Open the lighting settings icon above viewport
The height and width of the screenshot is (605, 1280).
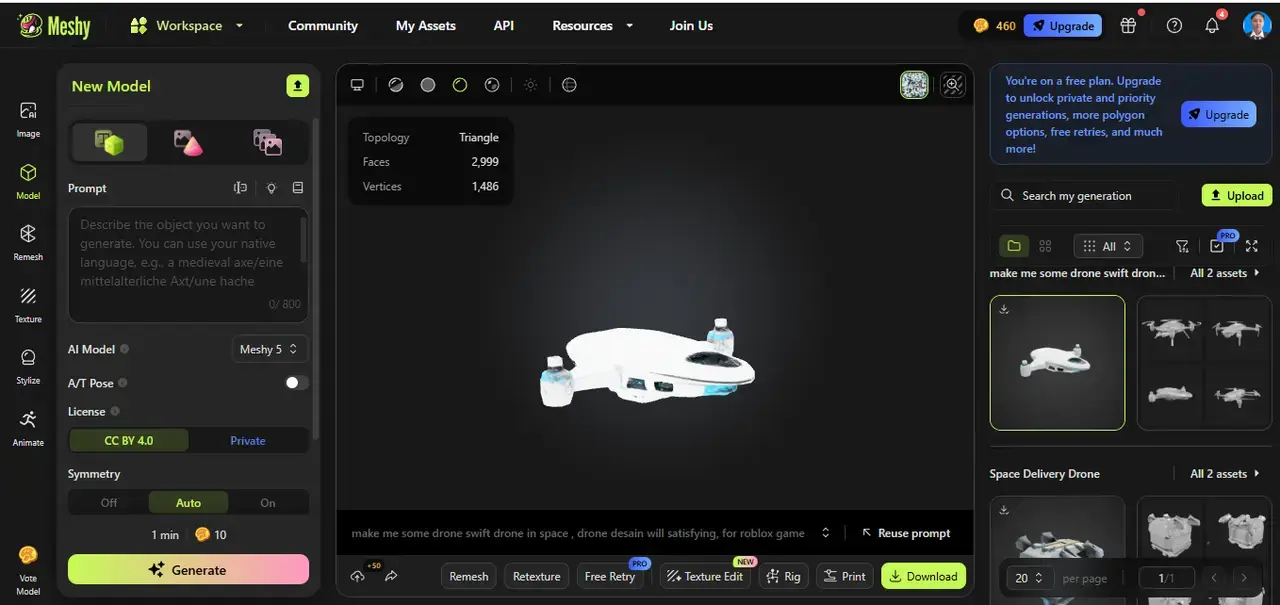[x=530, y=85]
